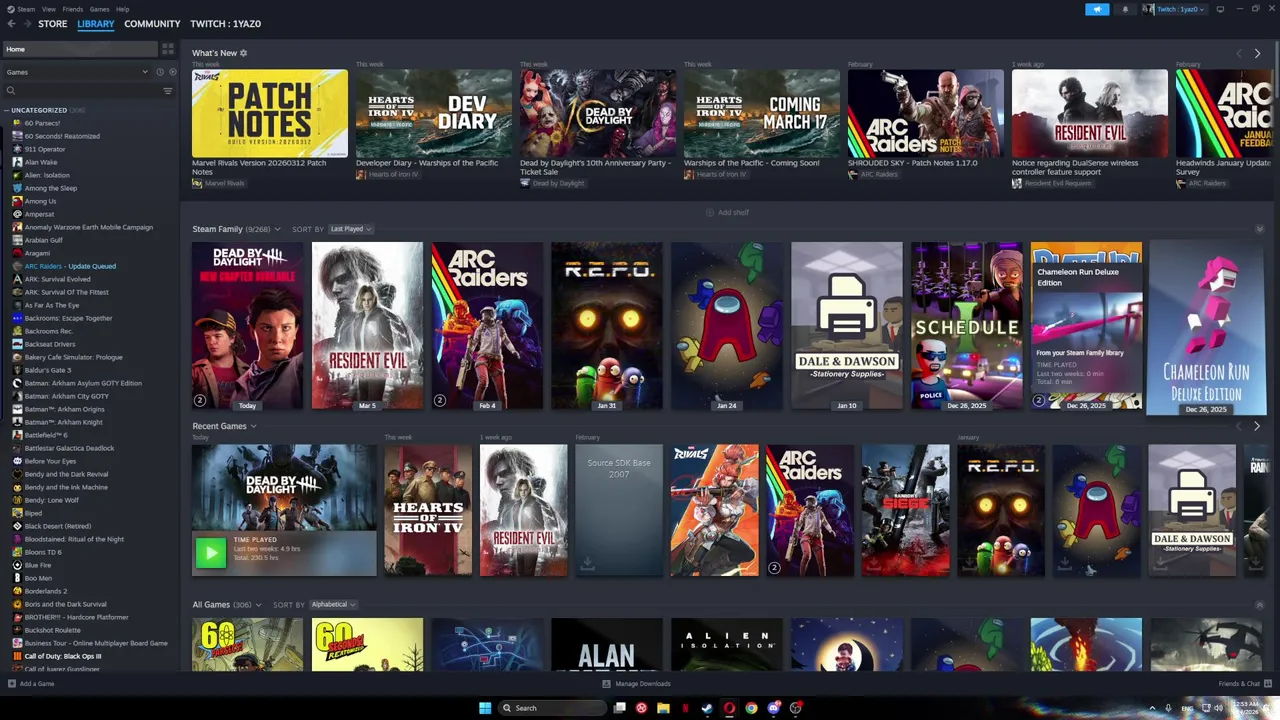1280x720 pixels.
Task: Open Google Chrome from taskbar
Action: tap(751, 708)
